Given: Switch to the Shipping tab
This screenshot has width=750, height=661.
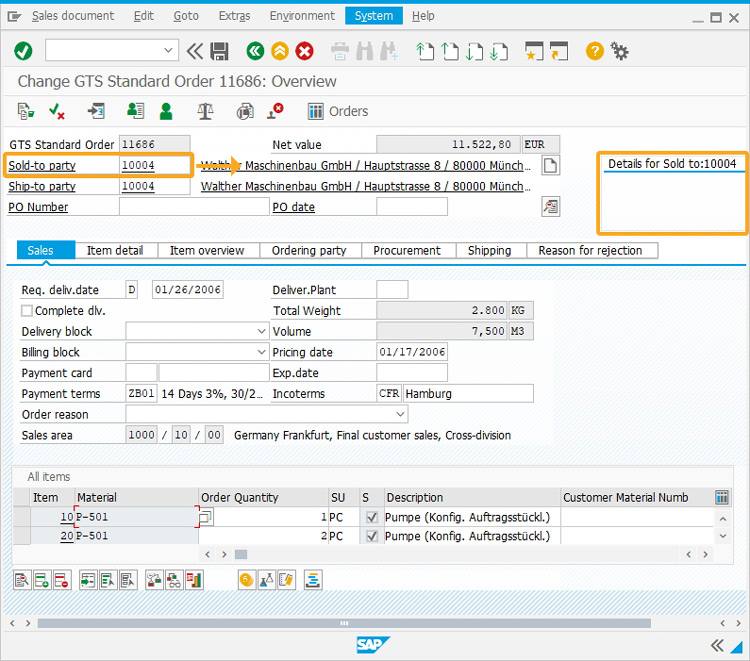Looking at the screenshot, I should tap(490, 250).
